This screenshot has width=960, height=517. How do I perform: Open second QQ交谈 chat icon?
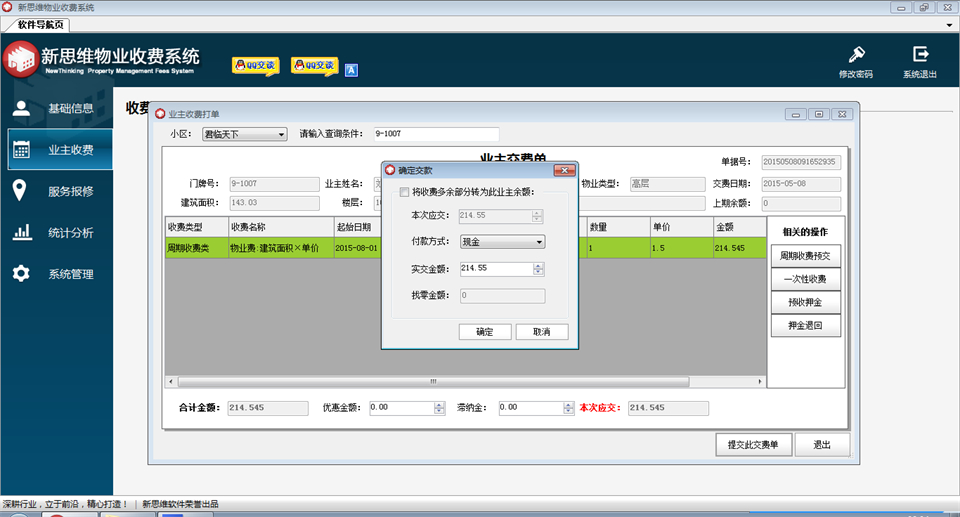pyautogui.click(x=315, y=66)
